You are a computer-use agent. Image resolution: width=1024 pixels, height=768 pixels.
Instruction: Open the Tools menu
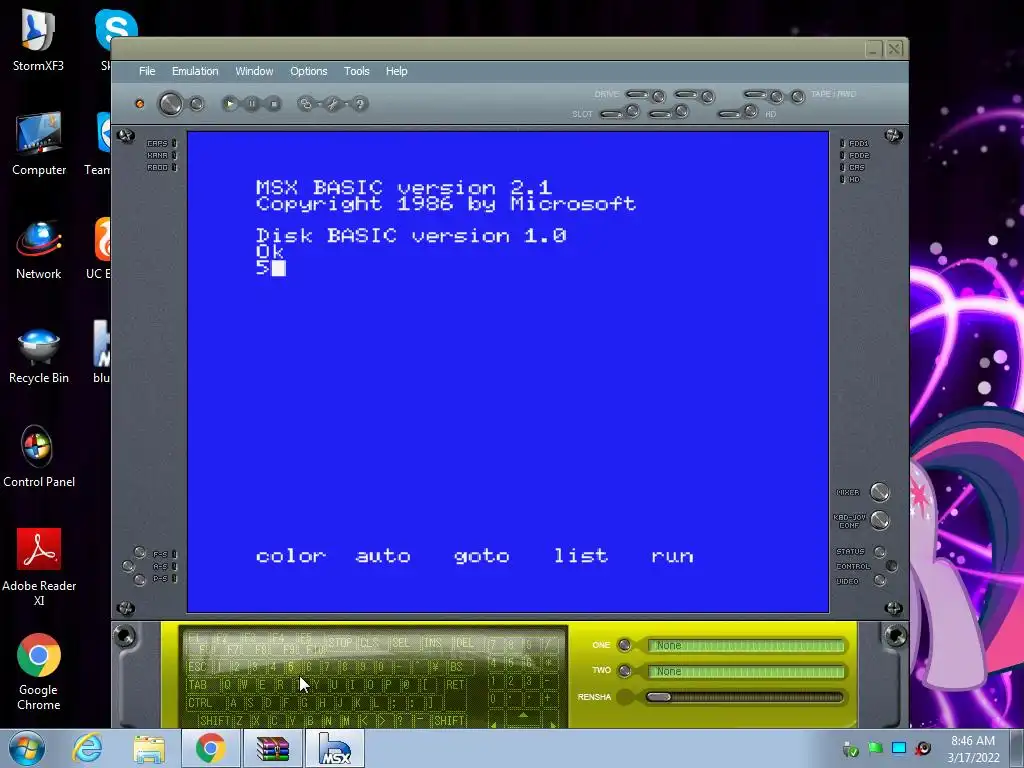click(x=357, y=71)
